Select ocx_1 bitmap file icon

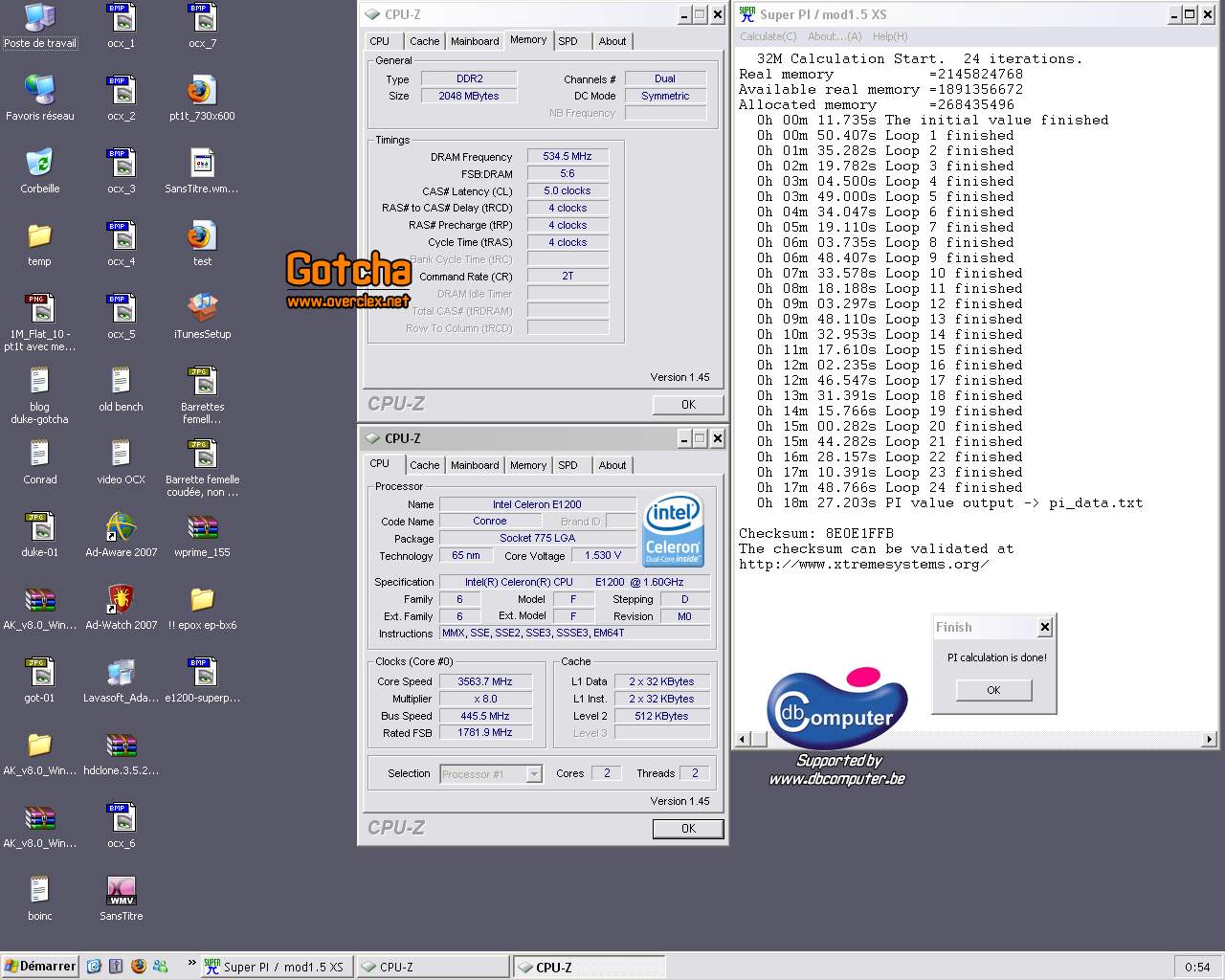pos(121,26)
